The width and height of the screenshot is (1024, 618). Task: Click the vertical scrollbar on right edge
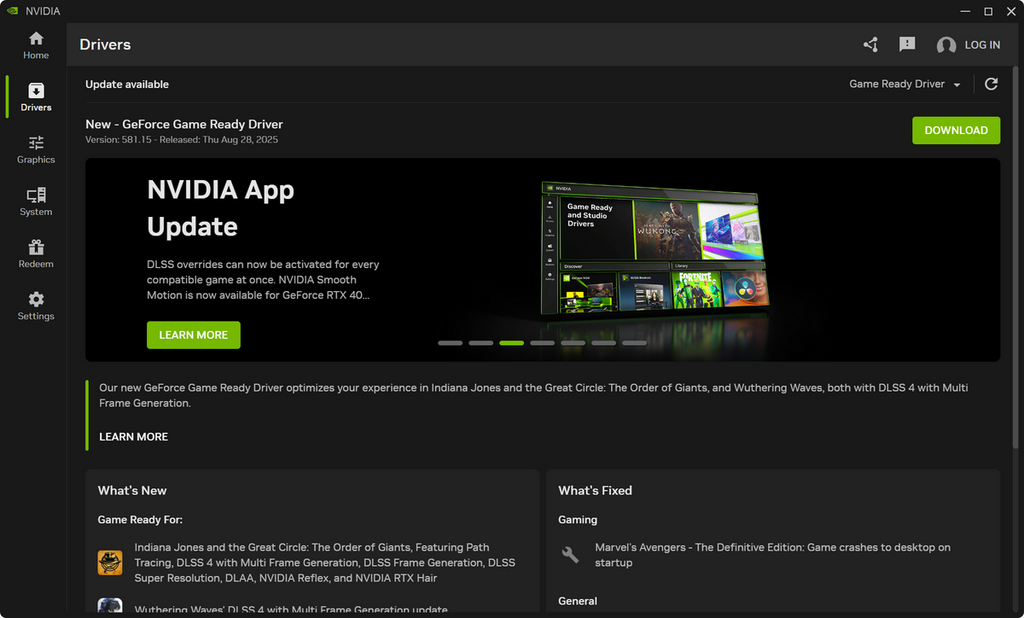(x=1015, y=257)
